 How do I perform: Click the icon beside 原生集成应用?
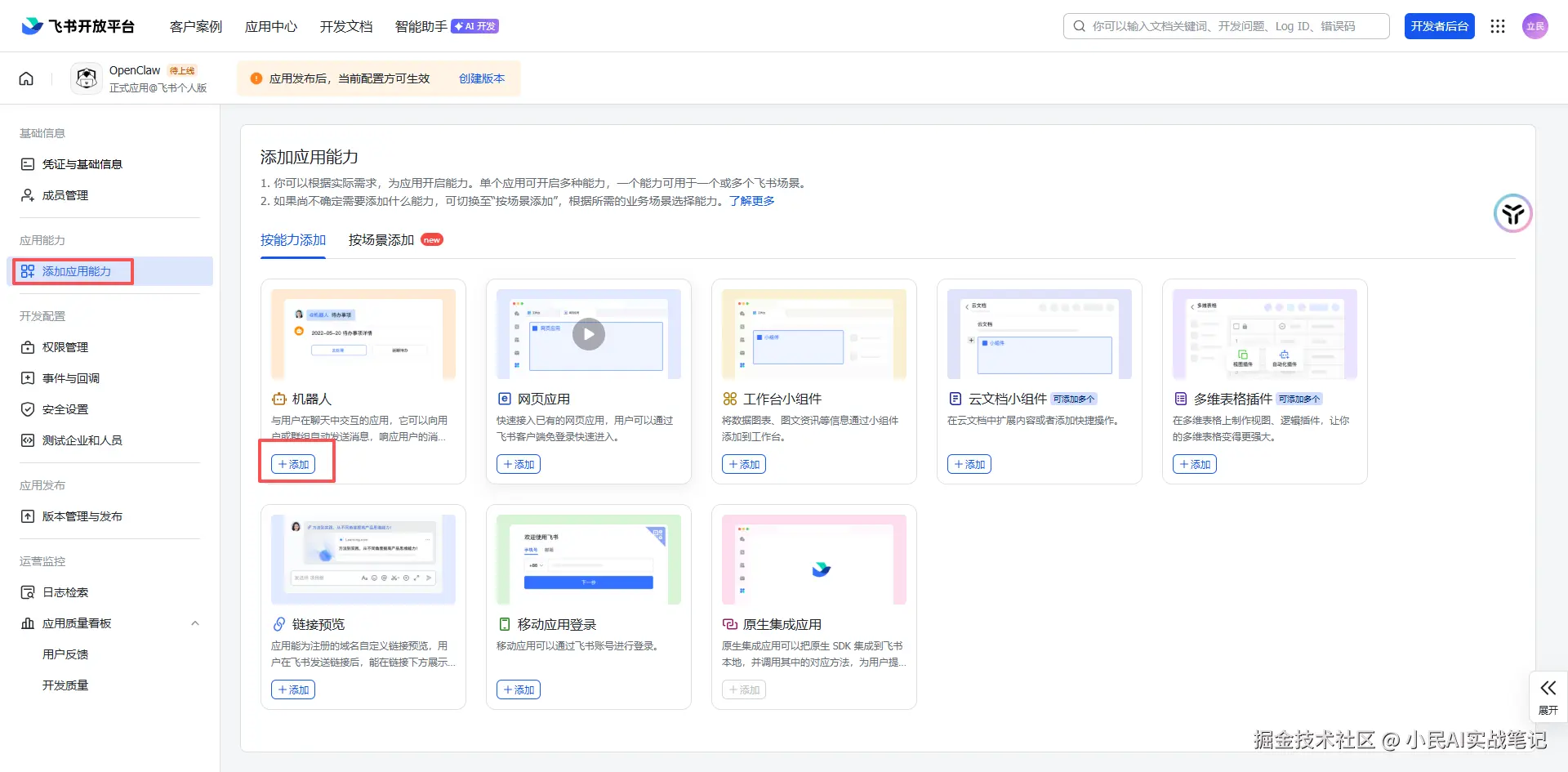(729, 624)
